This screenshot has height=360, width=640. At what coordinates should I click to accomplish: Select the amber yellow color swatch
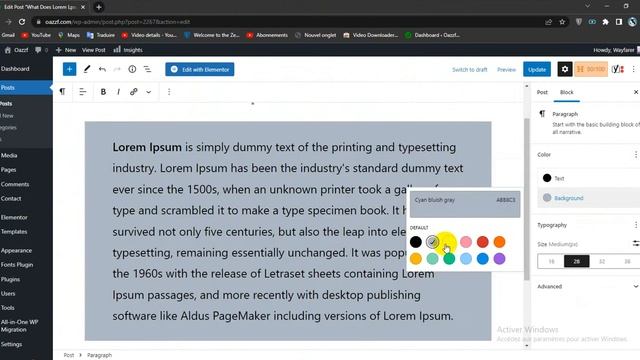(416, 259)
